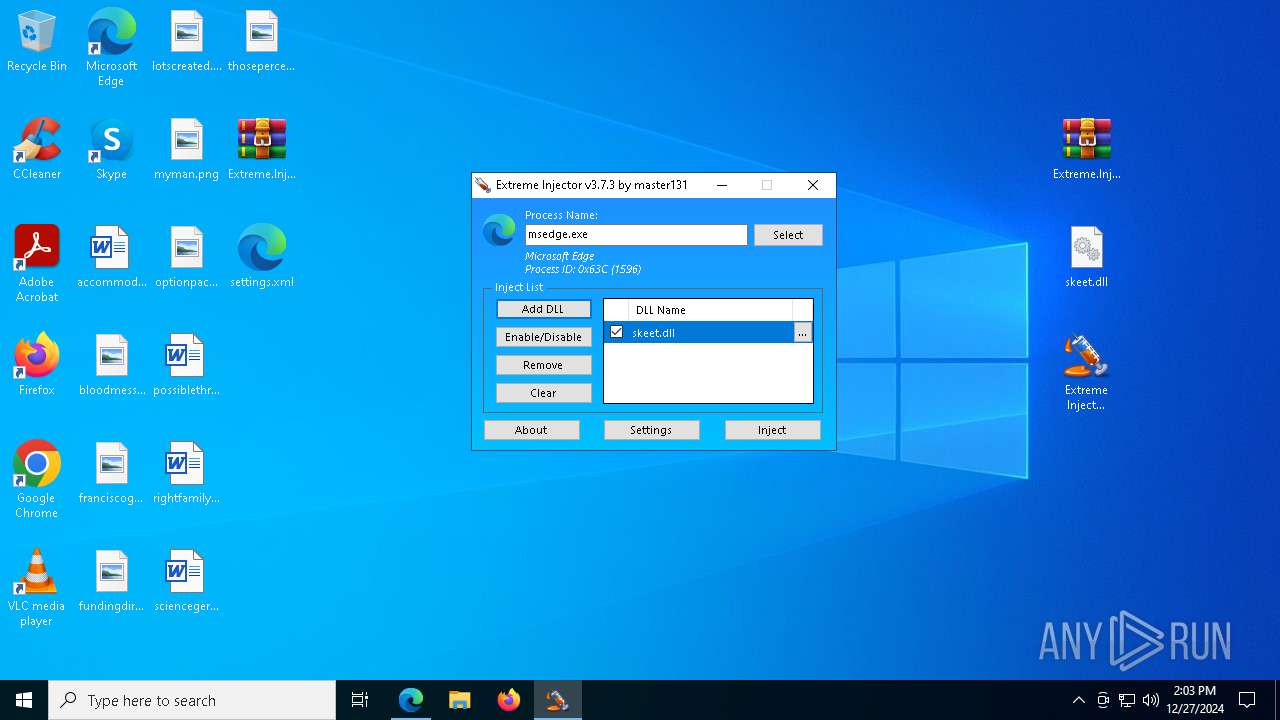Open the Skype desktop shortcut

tap(111, 150)
